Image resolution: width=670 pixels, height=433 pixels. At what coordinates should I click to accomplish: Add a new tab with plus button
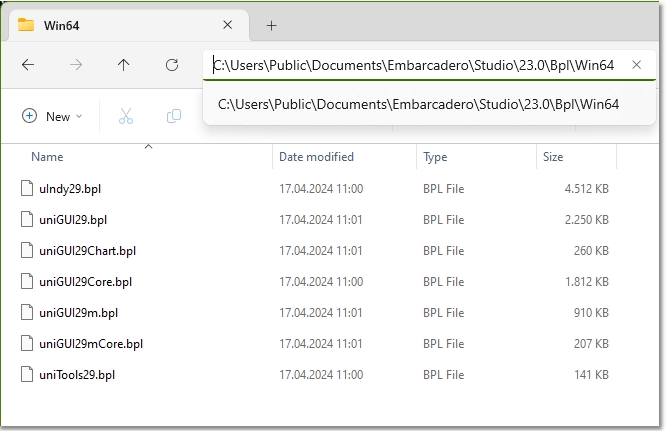271,25
